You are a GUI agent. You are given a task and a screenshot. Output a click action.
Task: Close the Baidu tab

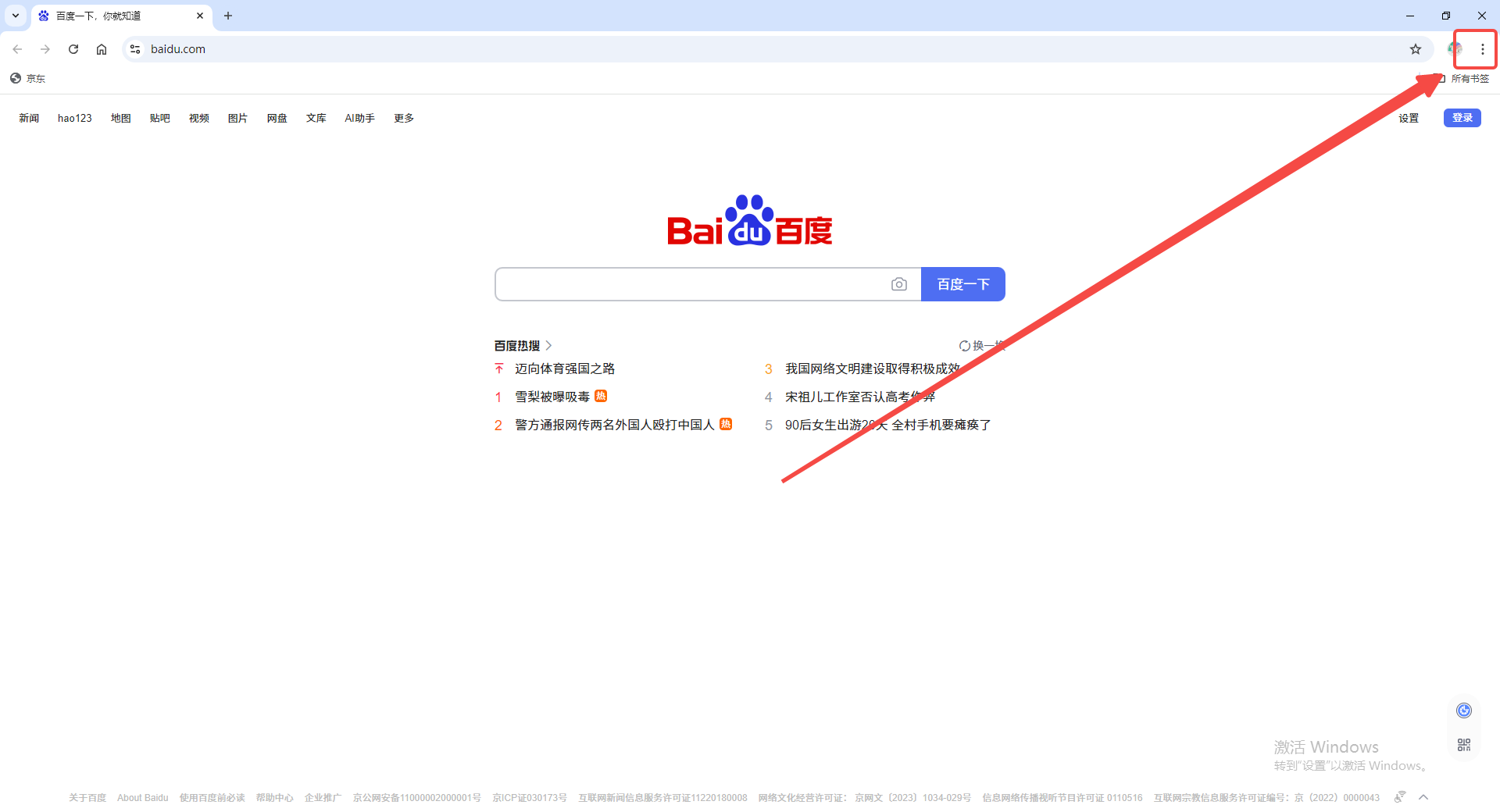coord(200,16)
